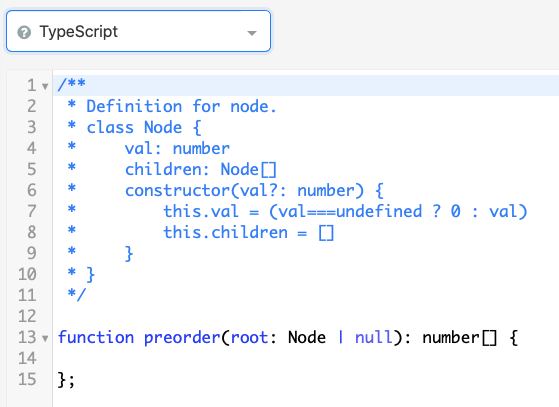Open the TypeScript language dropdown
This screenshot has height=407, width=559.
pos(138,31)
